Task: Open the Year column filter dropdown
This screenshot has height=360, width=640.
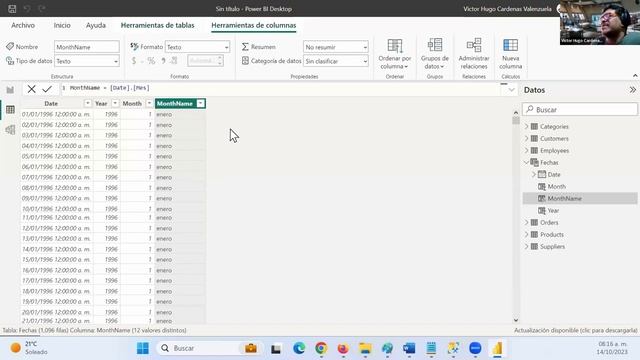Action: [115, 104]
